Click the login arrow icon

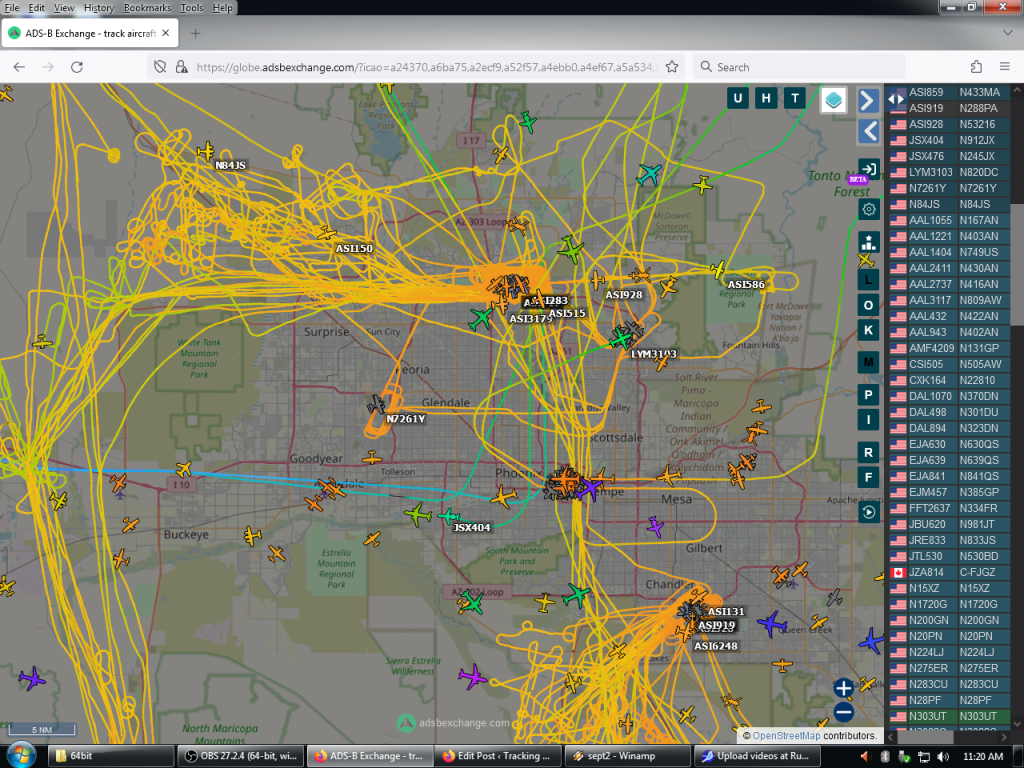click(x=868, y=169)
